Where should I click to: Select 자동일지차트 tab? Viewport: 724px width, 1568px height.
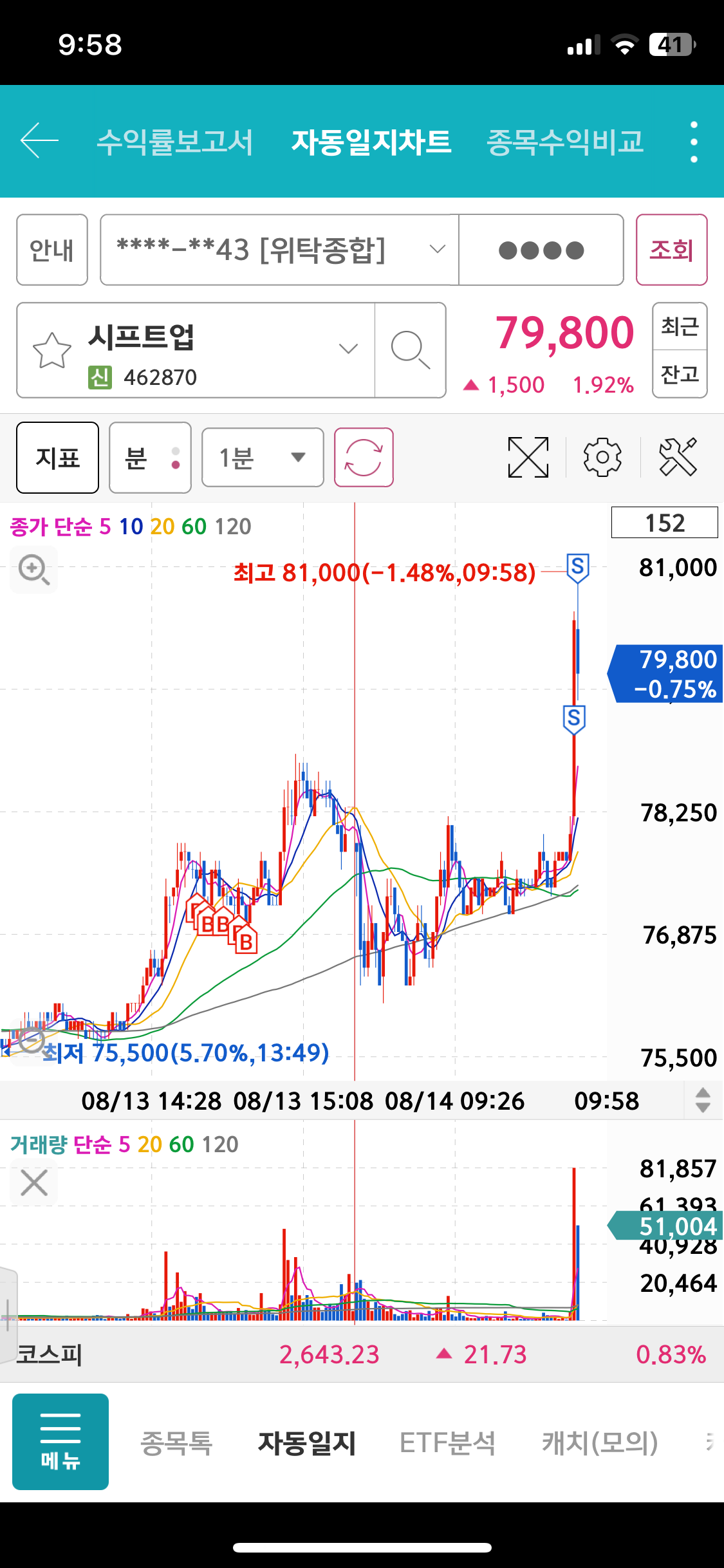pos(371,142)
